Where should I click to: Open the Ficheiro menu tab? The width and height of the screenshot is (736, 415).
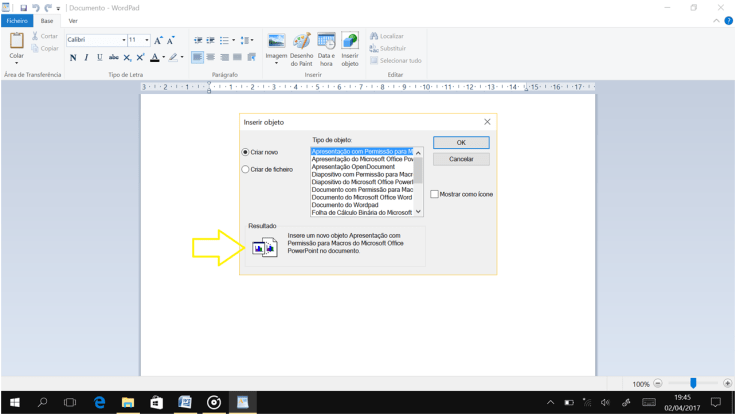17,20
